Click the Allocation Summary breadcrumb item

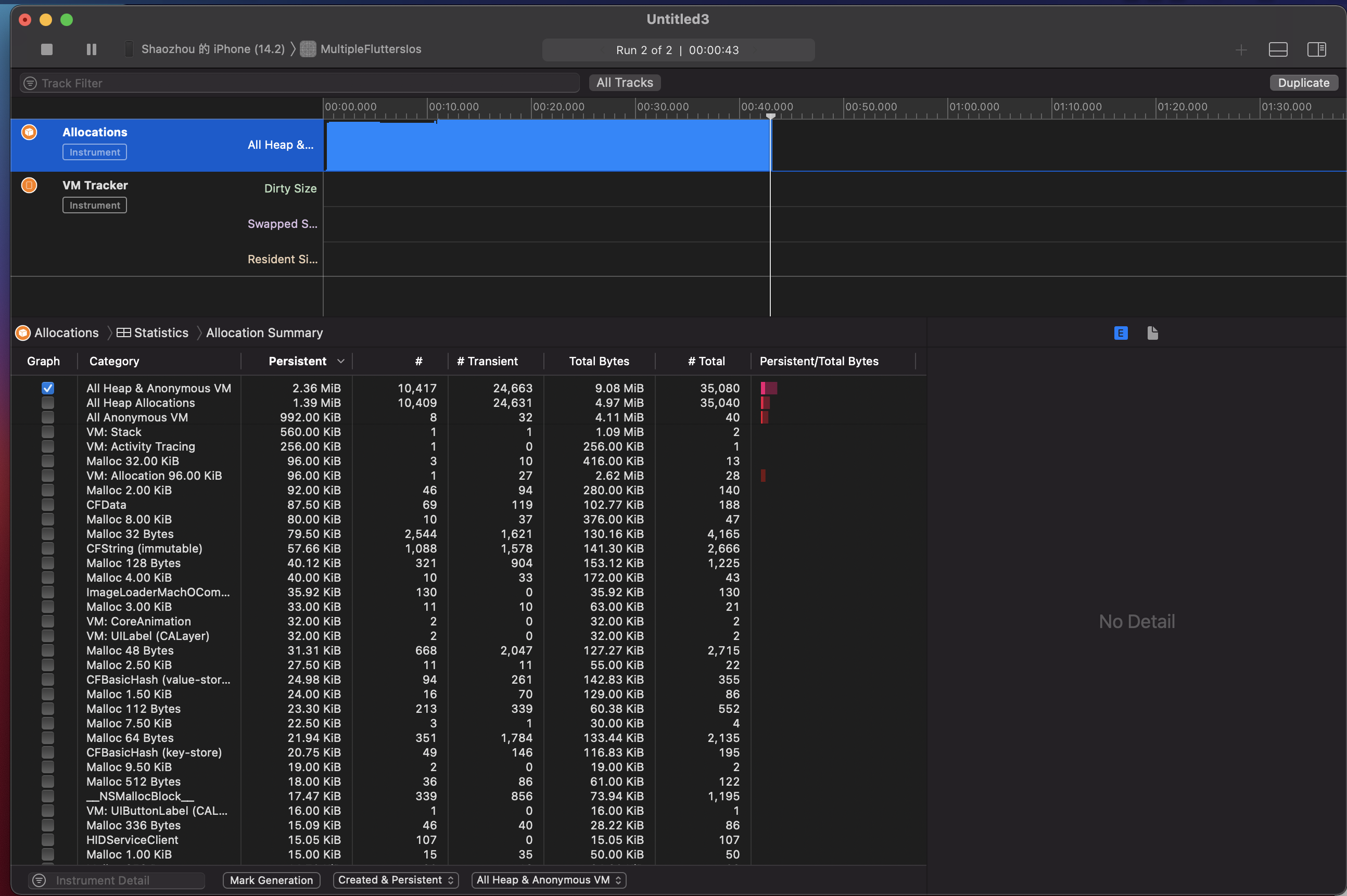264,333
